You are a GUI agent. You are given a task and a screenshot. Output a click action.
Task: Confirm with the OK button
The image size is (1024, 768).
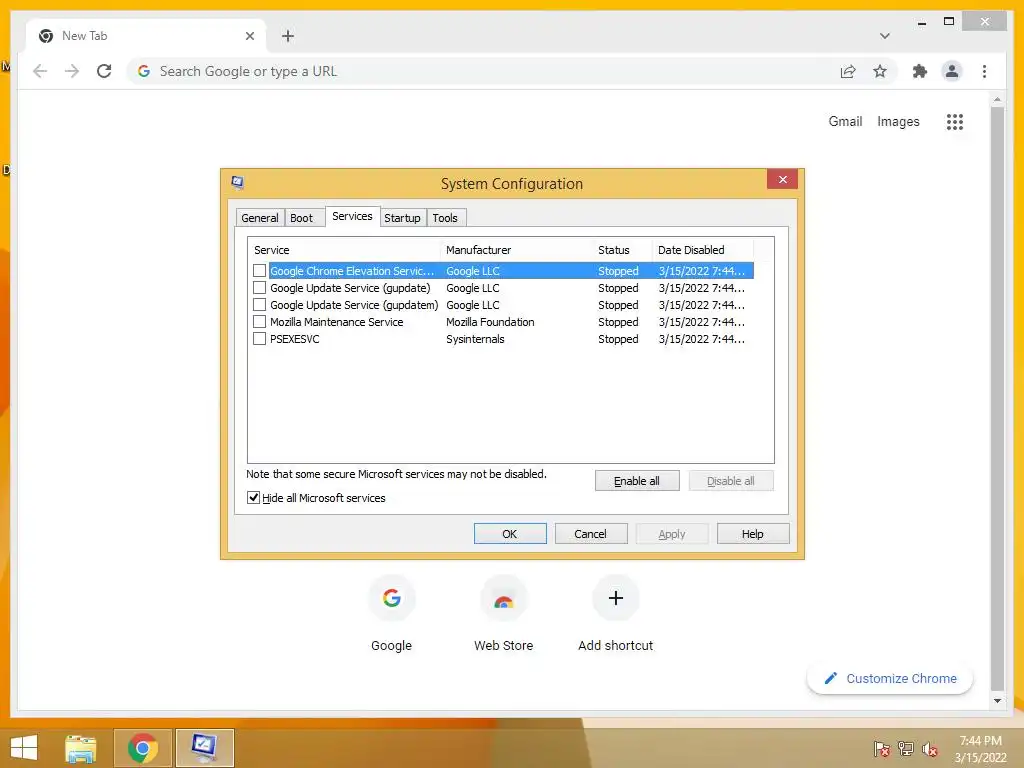pyautogui.click(x=509, y=534)
